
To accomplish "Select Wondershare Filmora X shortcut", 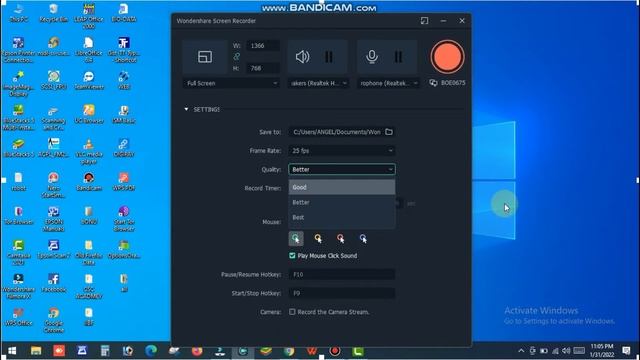I will pos(18,287).
